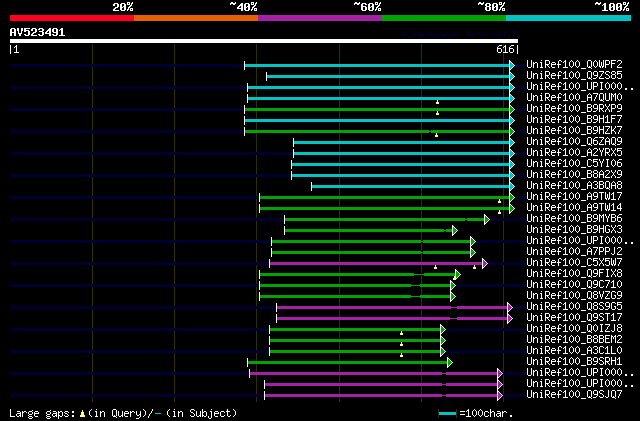Click the arrowhead ending the Q9ST17 alignment
640x421 pixels.
point(510,319)
